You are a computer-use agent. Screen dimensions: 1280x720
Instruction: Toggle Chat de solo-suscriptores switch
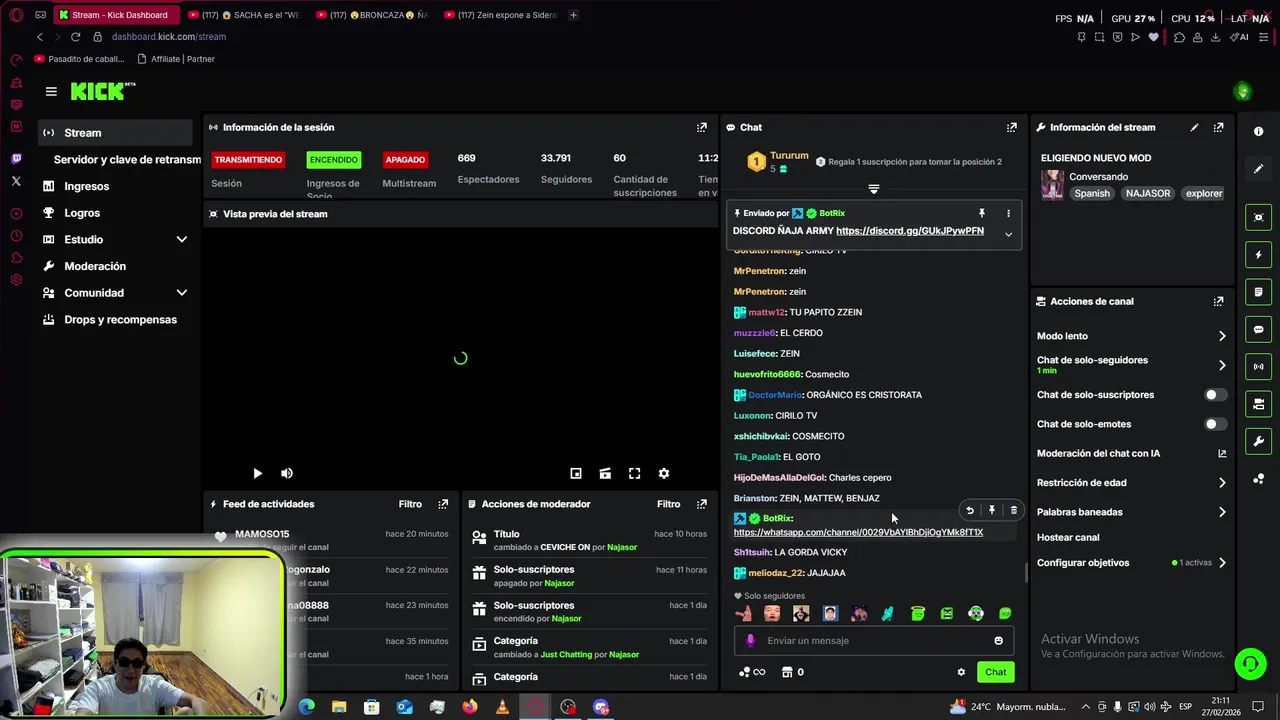click(1214, 395)
